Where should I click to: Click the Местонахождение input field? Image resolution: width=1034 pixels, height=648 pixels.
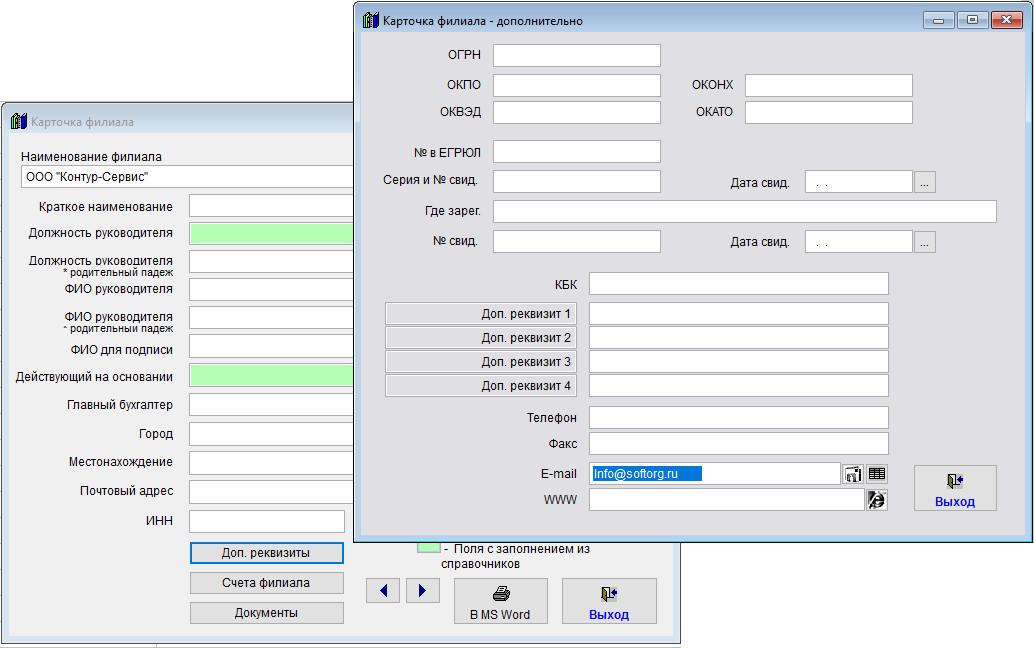[x=272, y=463]
